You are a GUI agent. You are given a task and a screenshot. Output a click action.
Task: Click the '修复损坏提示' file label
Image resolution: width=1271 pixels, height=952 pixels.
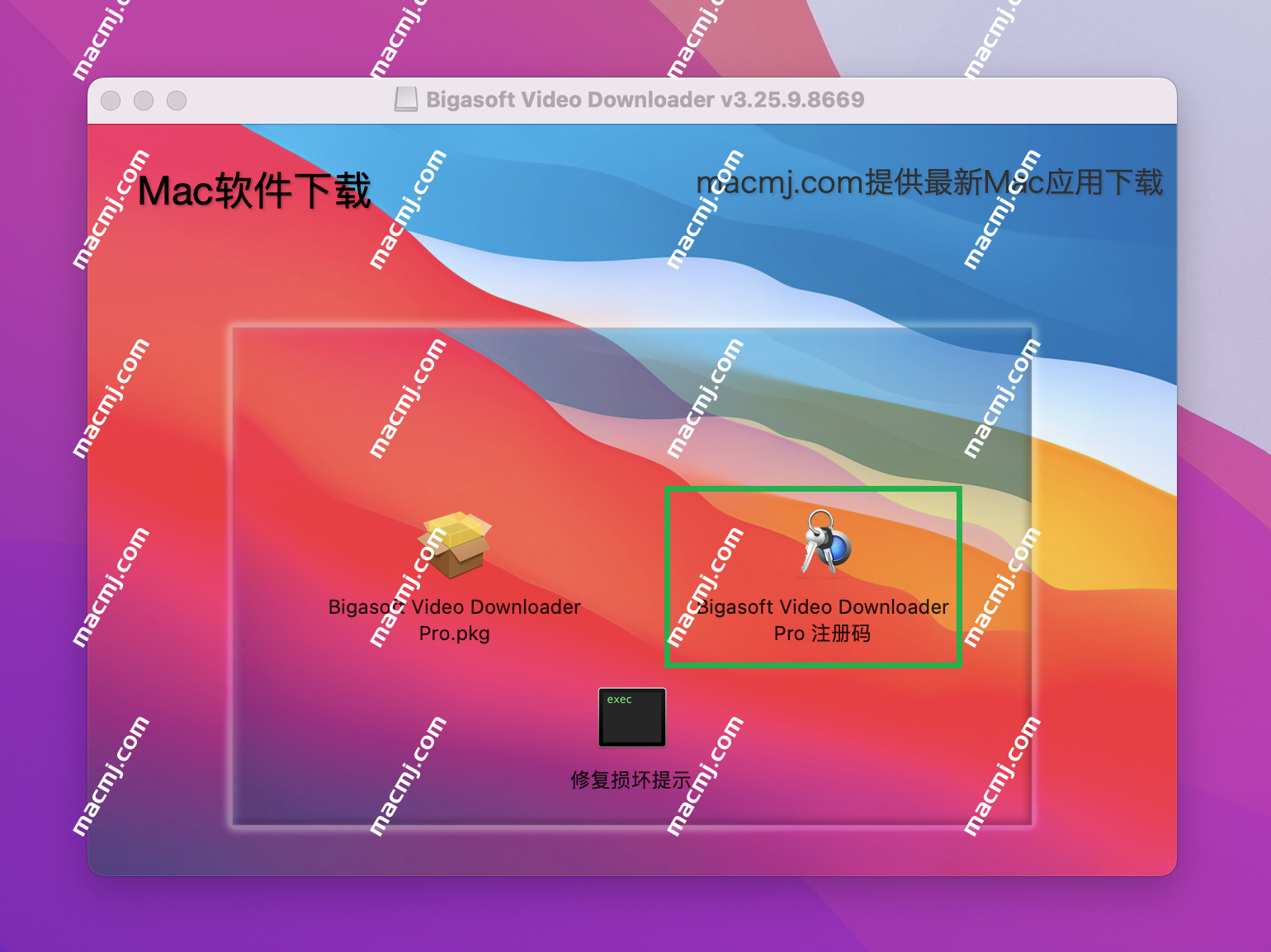point(631,780)
